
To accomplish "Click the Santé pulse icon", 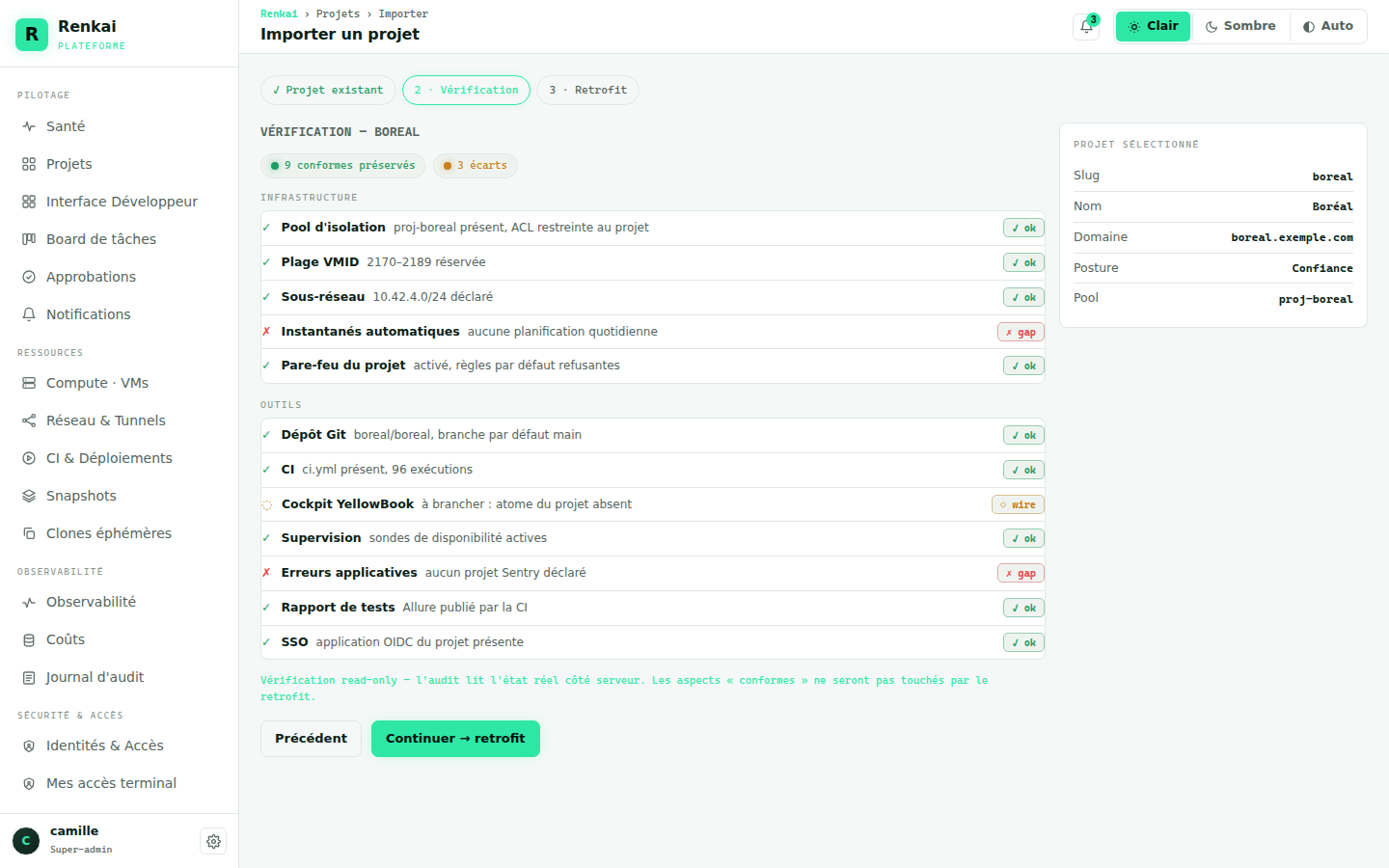I will (x=29, y=126).
